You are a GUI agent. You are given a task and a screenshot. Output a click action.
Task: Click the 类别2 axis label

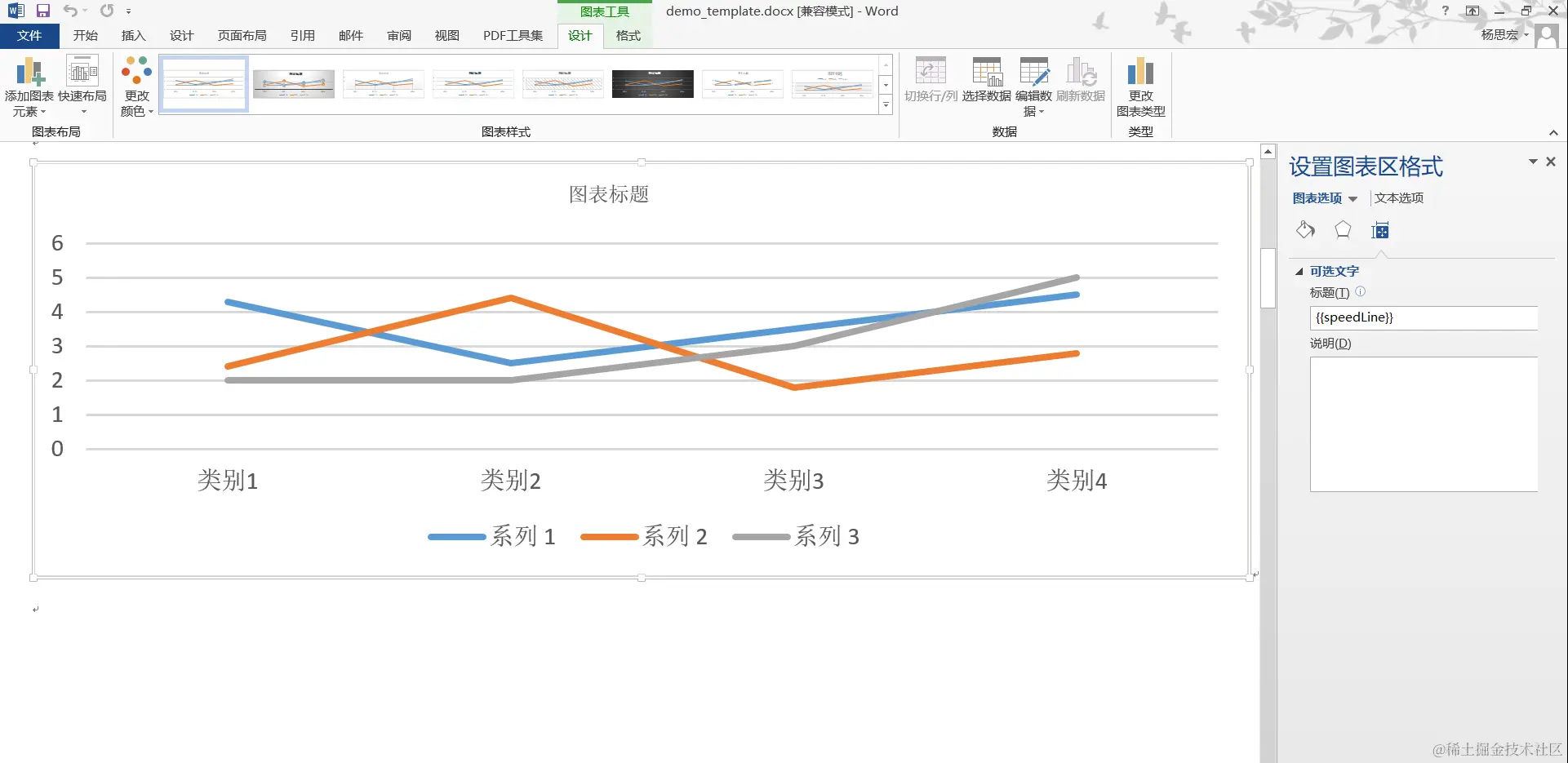pos(511,481)
